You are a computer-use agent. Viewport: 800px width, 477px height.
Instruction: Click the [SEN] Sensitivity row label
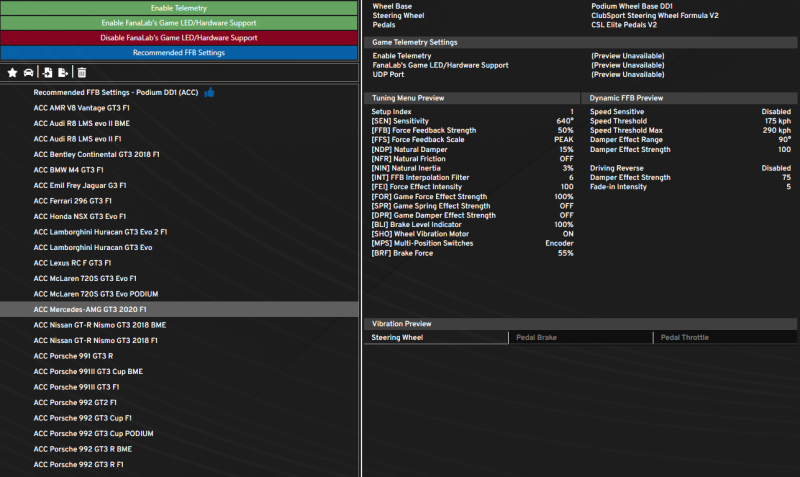[x=400, y=121]
